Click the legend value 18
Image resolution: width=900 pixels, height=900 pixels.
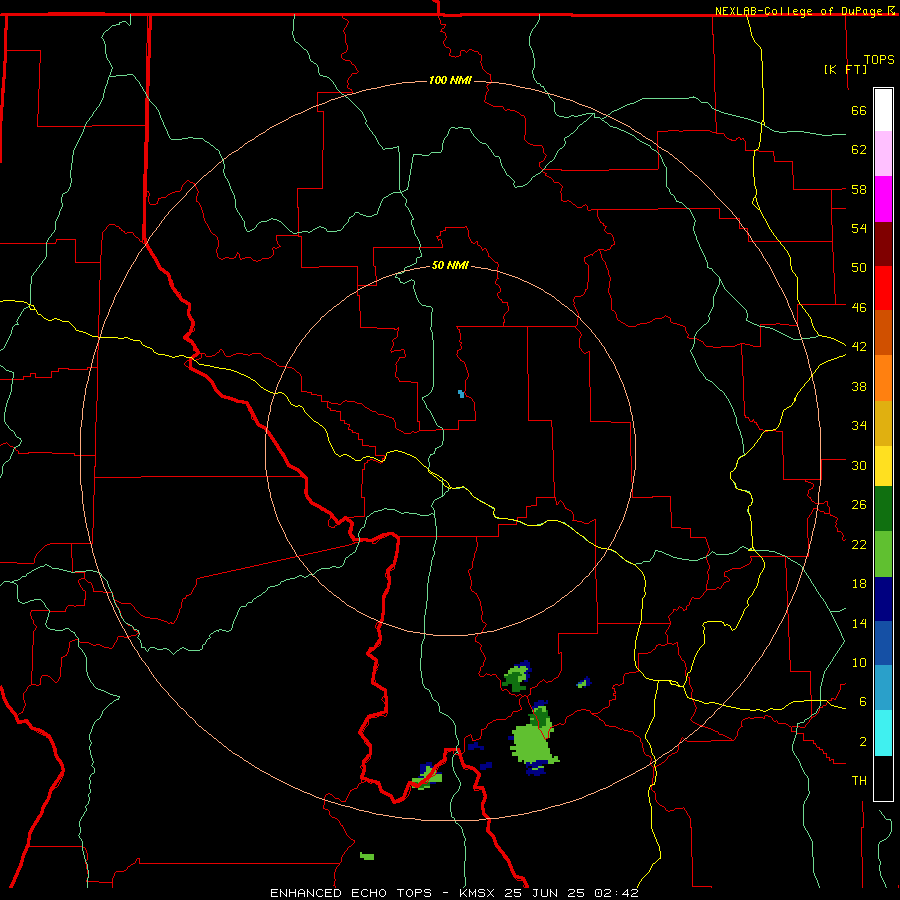point(859,584)
